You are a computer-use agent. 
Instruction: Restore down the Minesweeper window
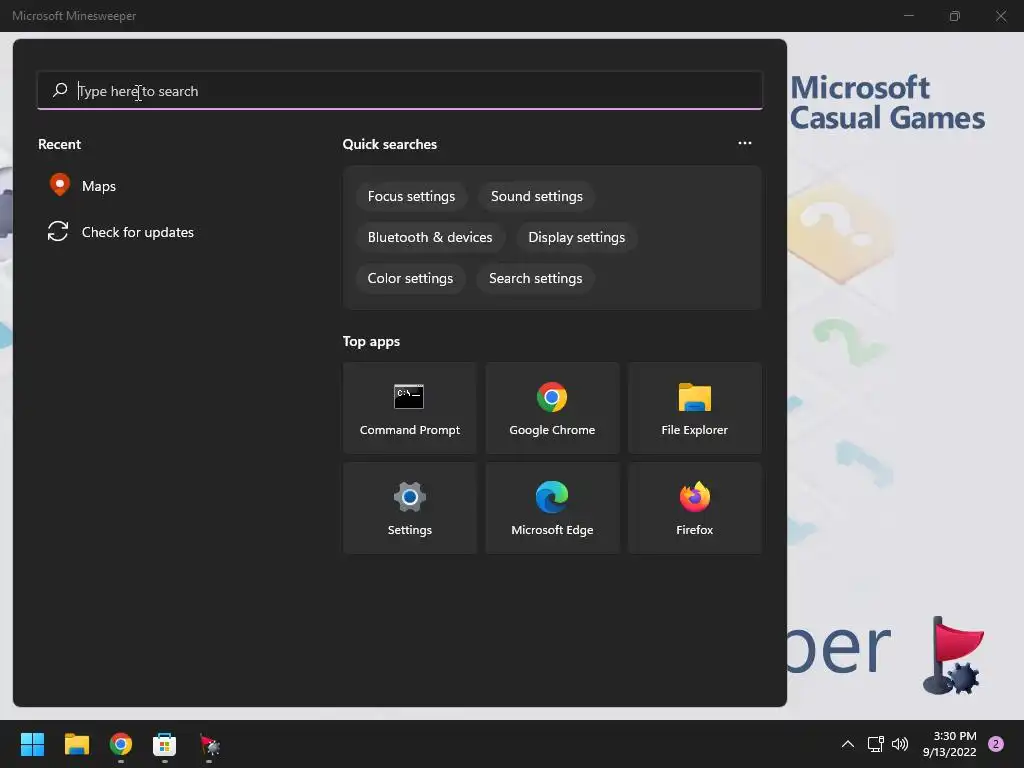(955, 16)
